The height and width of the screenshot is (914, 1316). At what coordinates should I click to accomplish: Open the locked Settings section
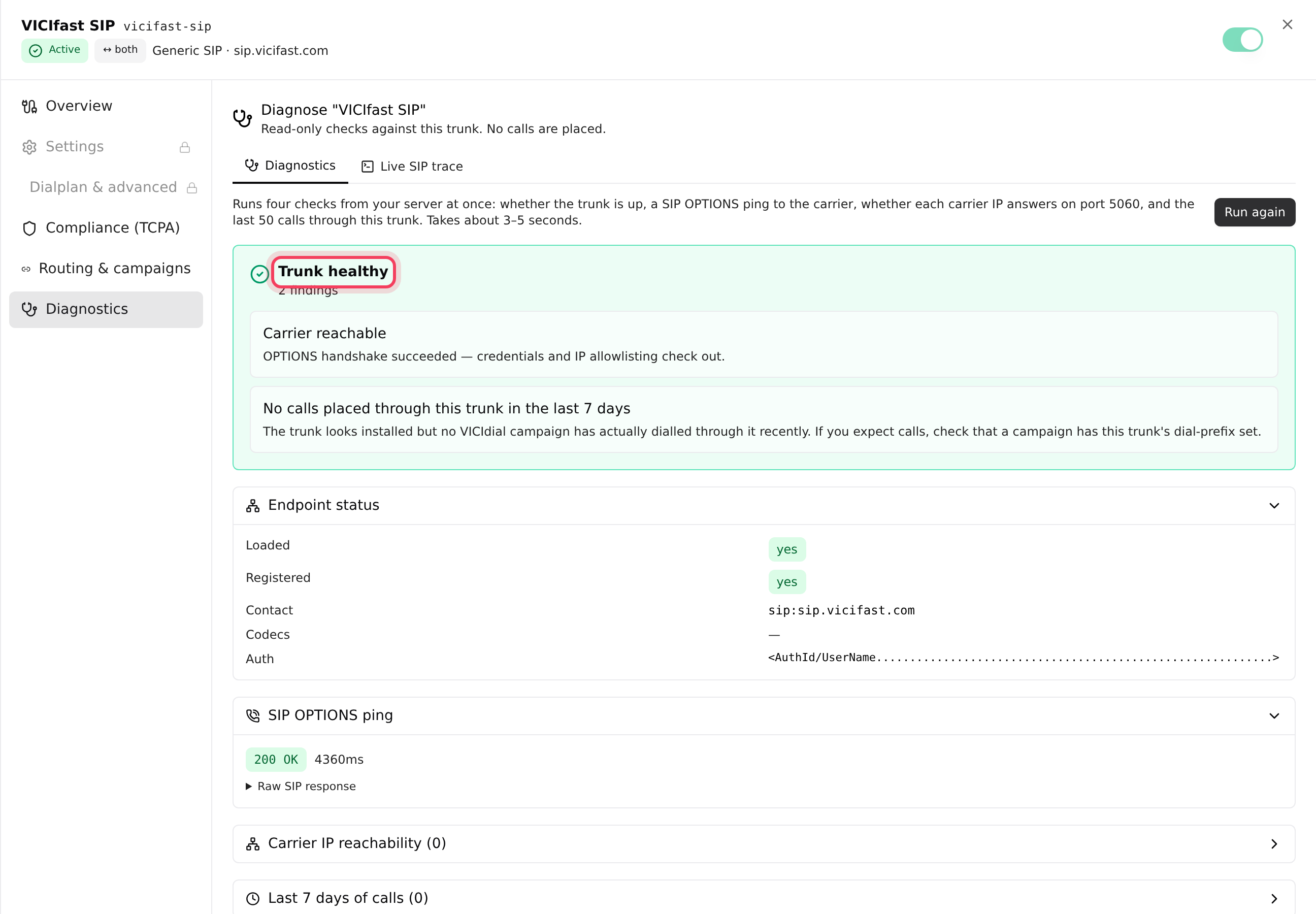click(106, 147)
